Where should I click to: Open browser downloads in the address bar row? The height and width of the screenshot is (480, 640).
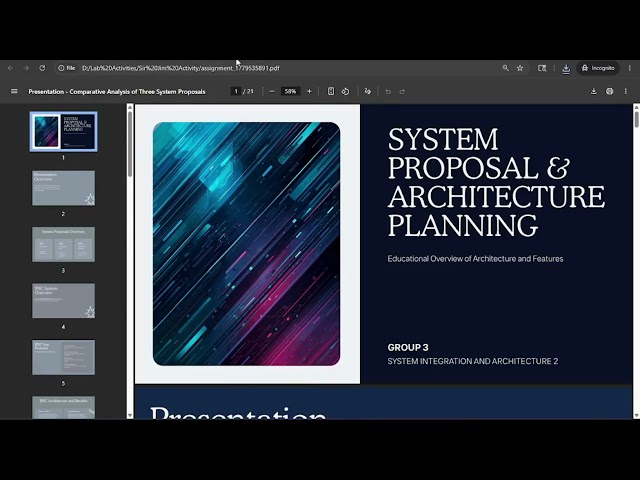tap(566, 69)
